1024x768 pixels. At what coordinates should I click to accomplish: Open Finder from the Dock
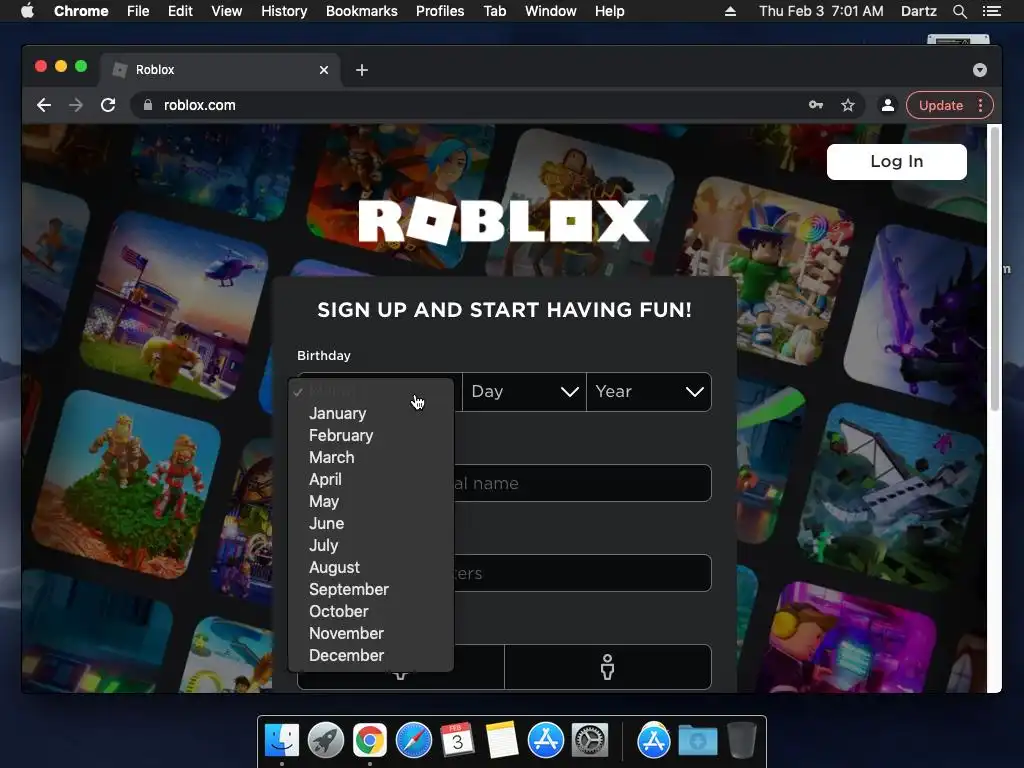tap(281, 741)
